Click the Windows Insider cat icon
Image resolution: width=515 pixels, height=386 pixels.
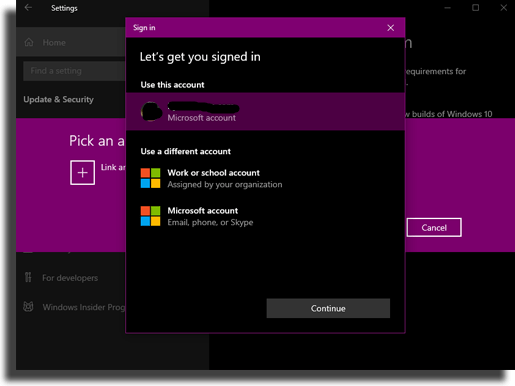28,306
